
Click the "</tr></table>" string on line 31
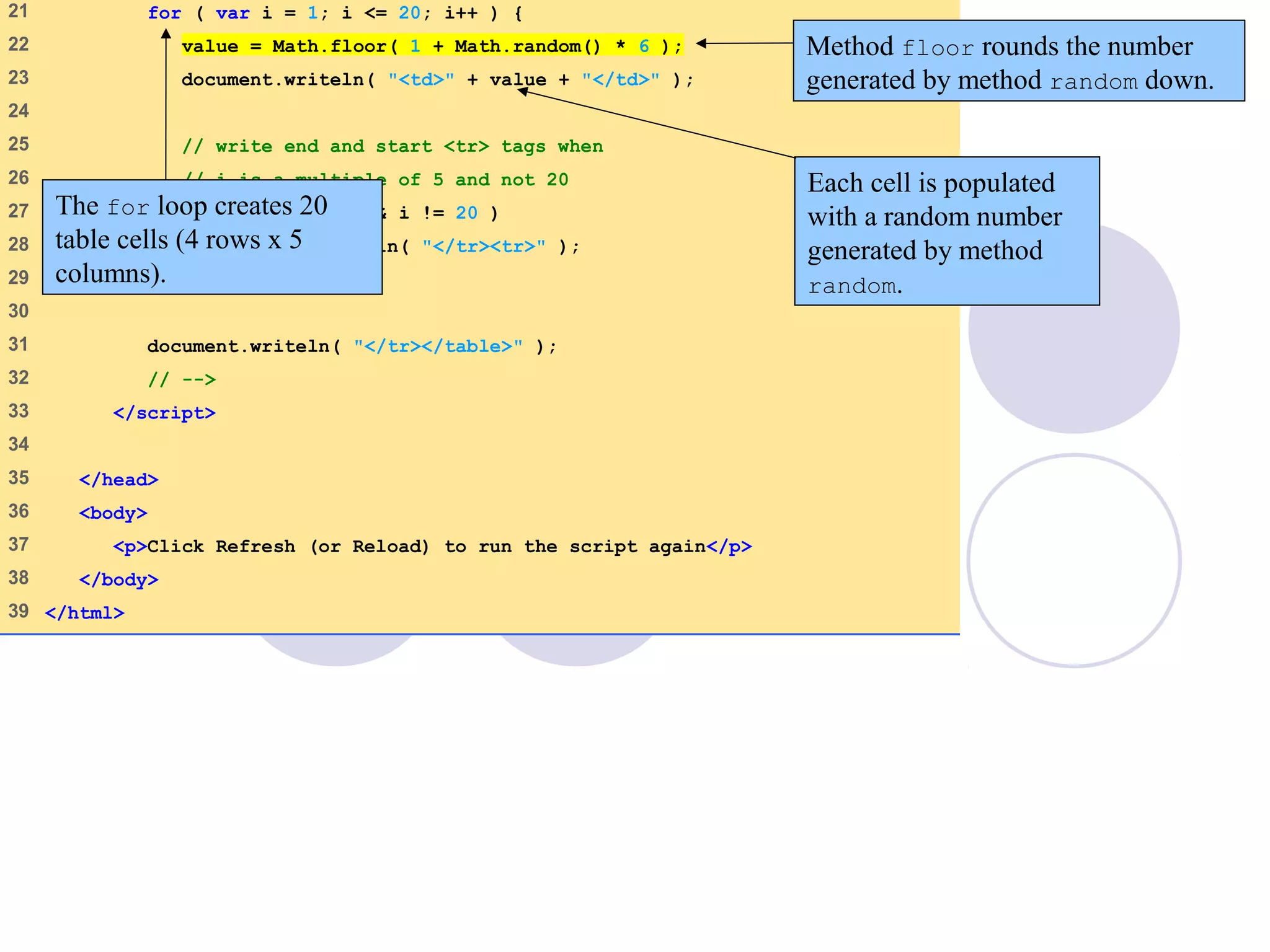[x=438, y=346]
